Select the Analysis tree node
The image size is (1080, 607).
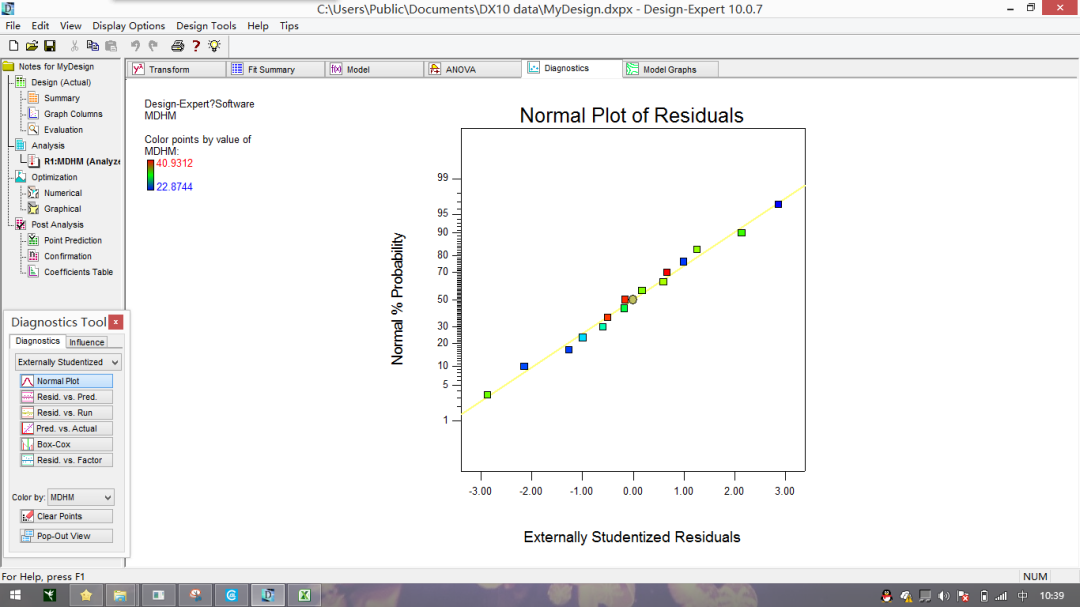48,146
